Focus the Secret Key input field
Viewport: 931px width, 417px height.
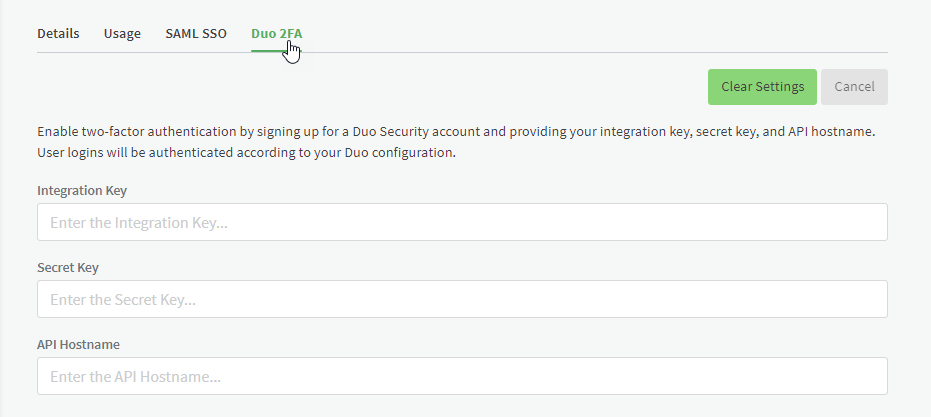pyautogui.click(x=463, y=299)
